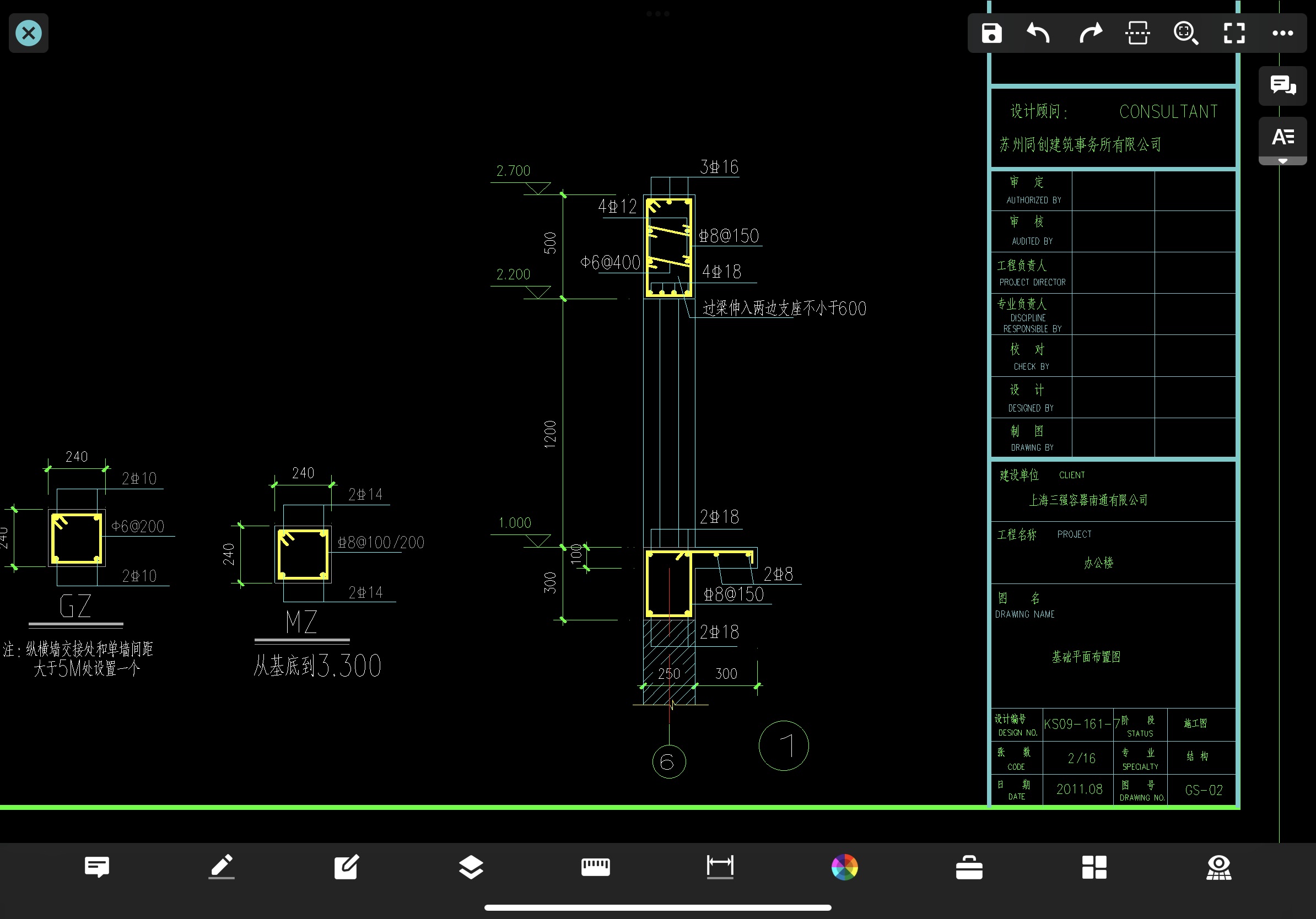The width and height of the screenshot is (1316, 919).
Task: Click the 2.200 elevation mark
Action: click(x=513, y=274)
